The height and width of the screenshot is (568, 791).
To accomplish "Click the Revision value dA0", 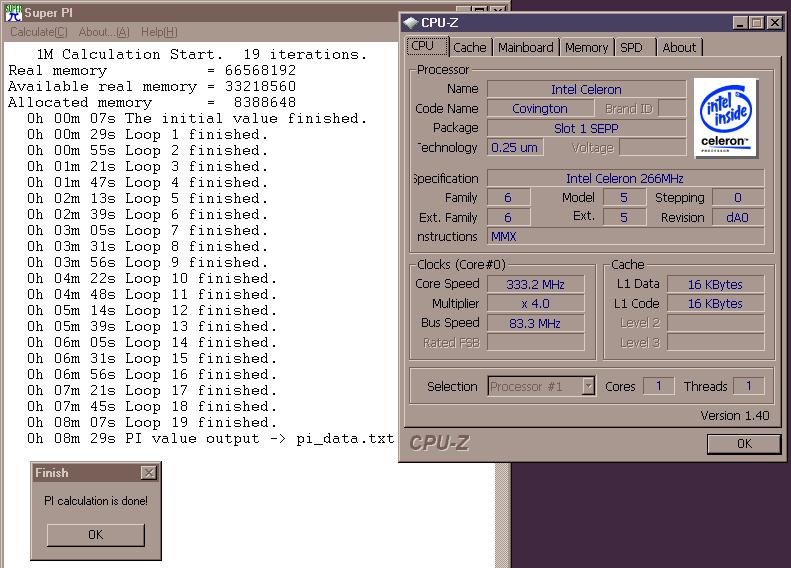I will point(738,217).
